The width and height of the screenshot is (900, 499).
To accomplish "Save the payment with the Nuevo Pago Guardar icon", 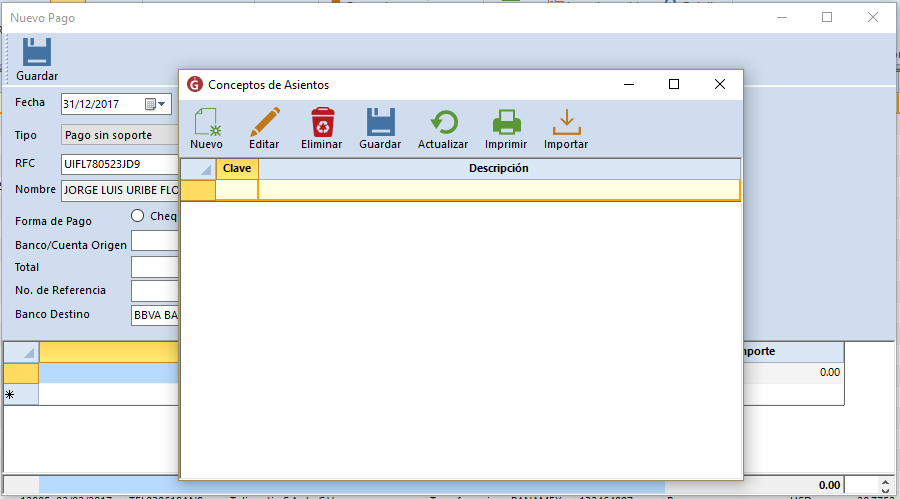I will pyautogui.click(x=37, y=59).
